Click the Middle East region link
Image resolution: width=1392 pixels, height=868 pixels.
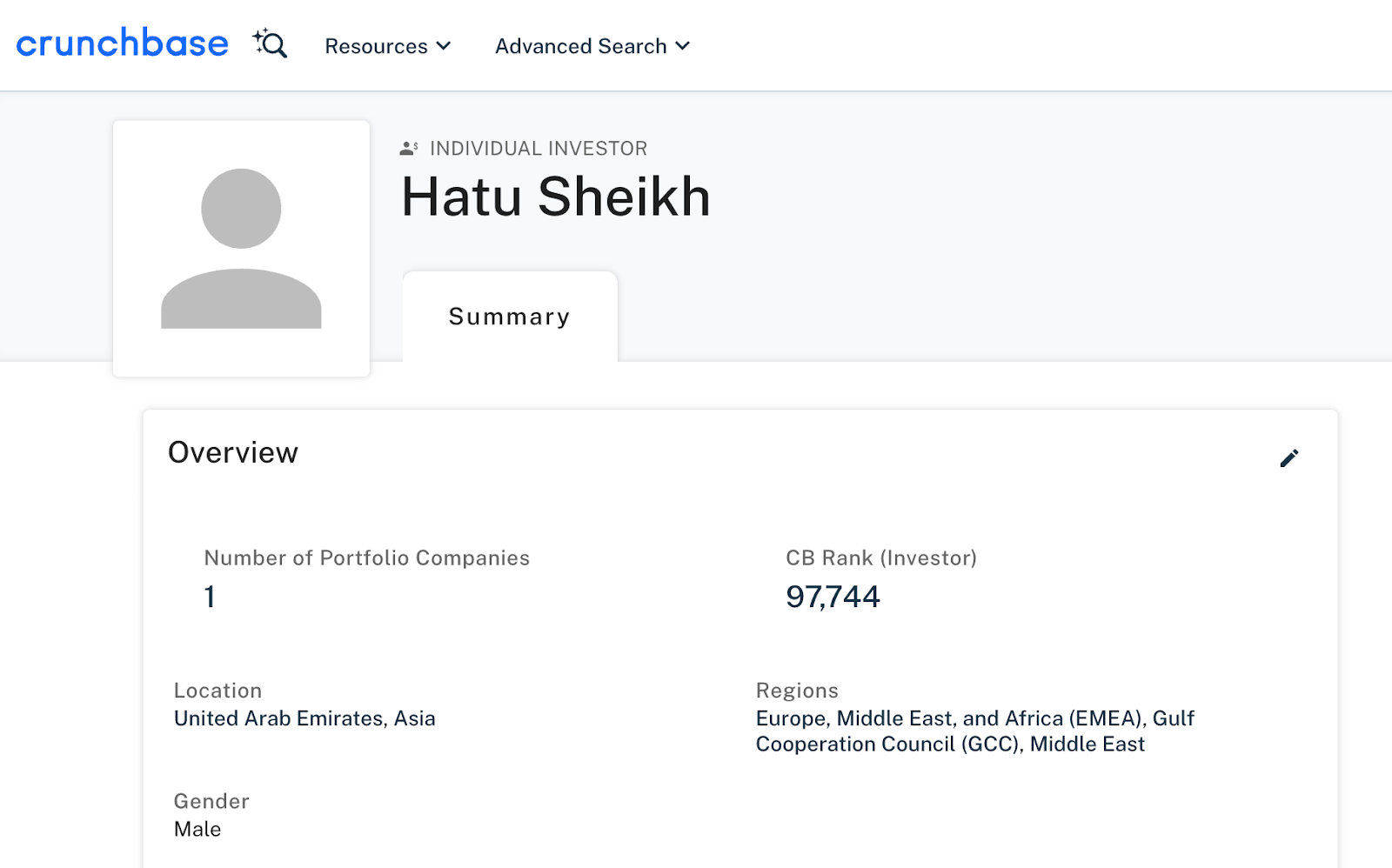[1087, 744]
